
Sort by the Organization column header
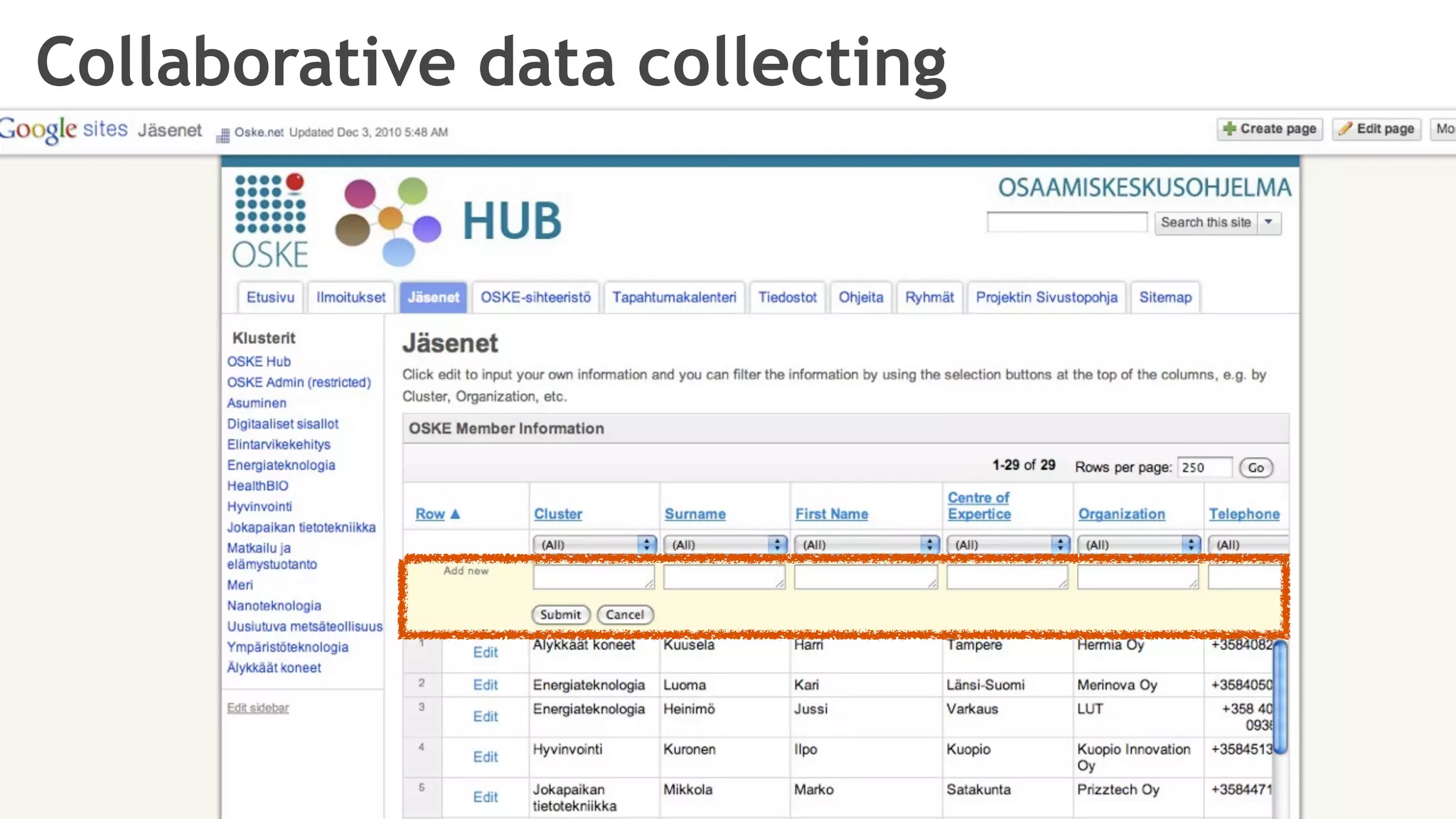[x=1121, y=513]
